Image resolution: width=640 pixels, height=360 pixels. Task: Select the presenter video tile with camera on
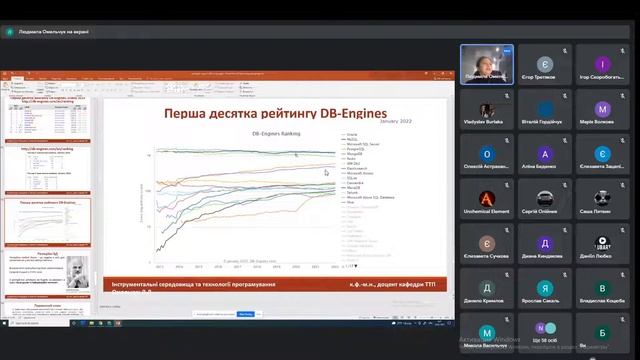click(x=487, y=64)
